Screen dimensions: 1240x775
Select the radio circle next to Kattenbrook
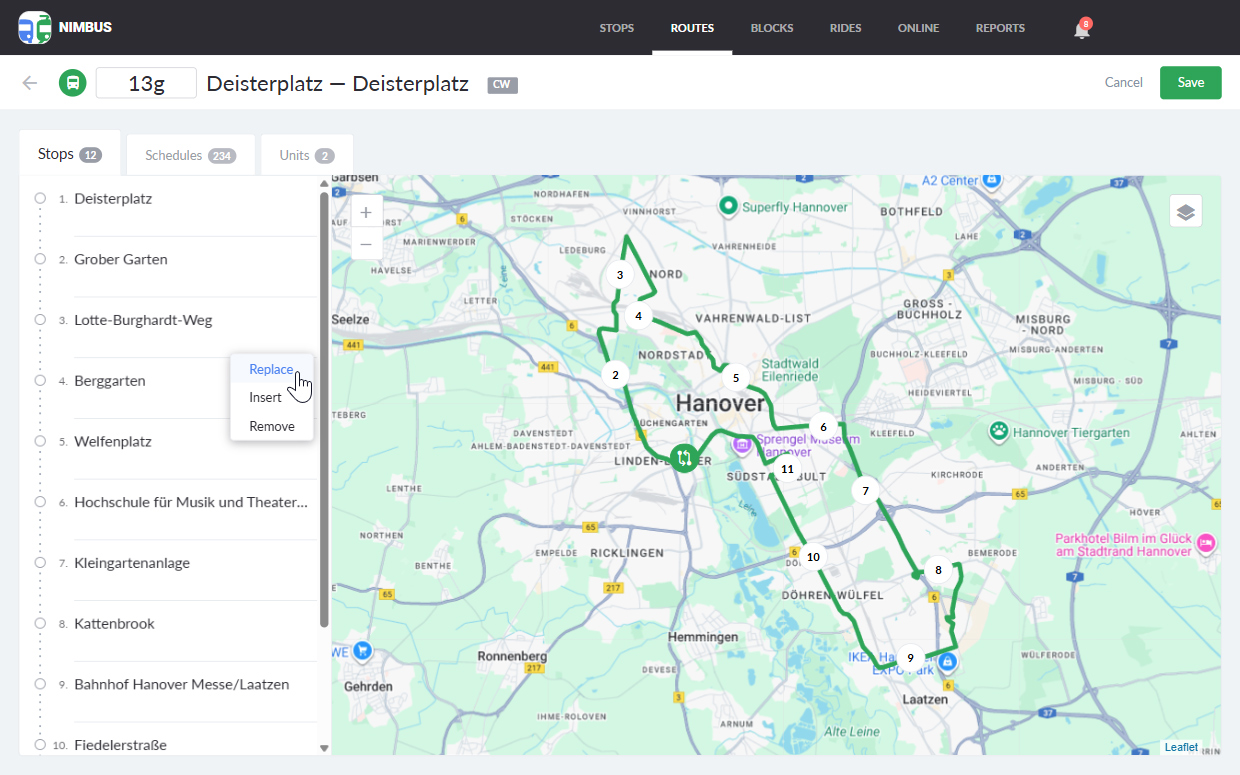click(x=40, y=623)
